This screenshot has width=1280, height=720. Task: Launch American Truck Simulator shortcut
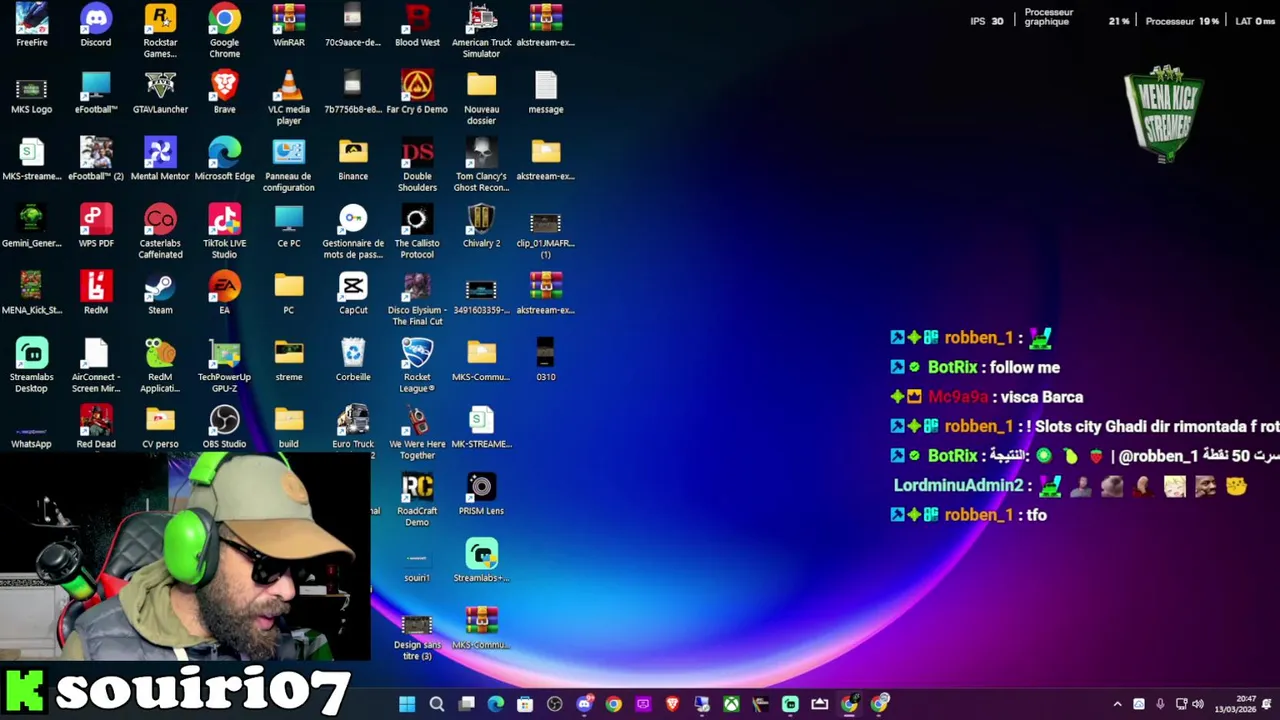click(x=481, y=31)
